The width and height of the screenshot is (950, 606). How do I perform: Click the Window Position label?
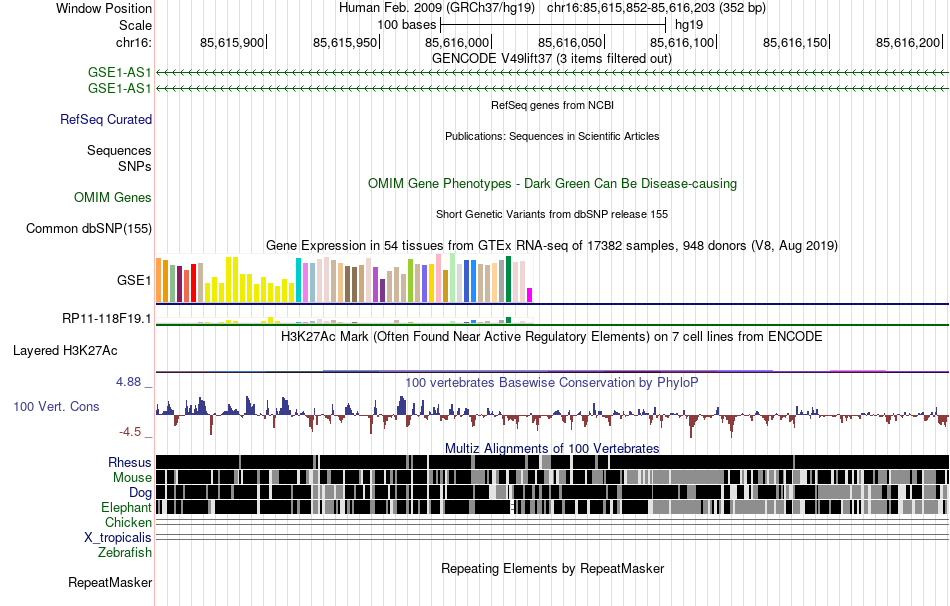click(x=104, y=8)
